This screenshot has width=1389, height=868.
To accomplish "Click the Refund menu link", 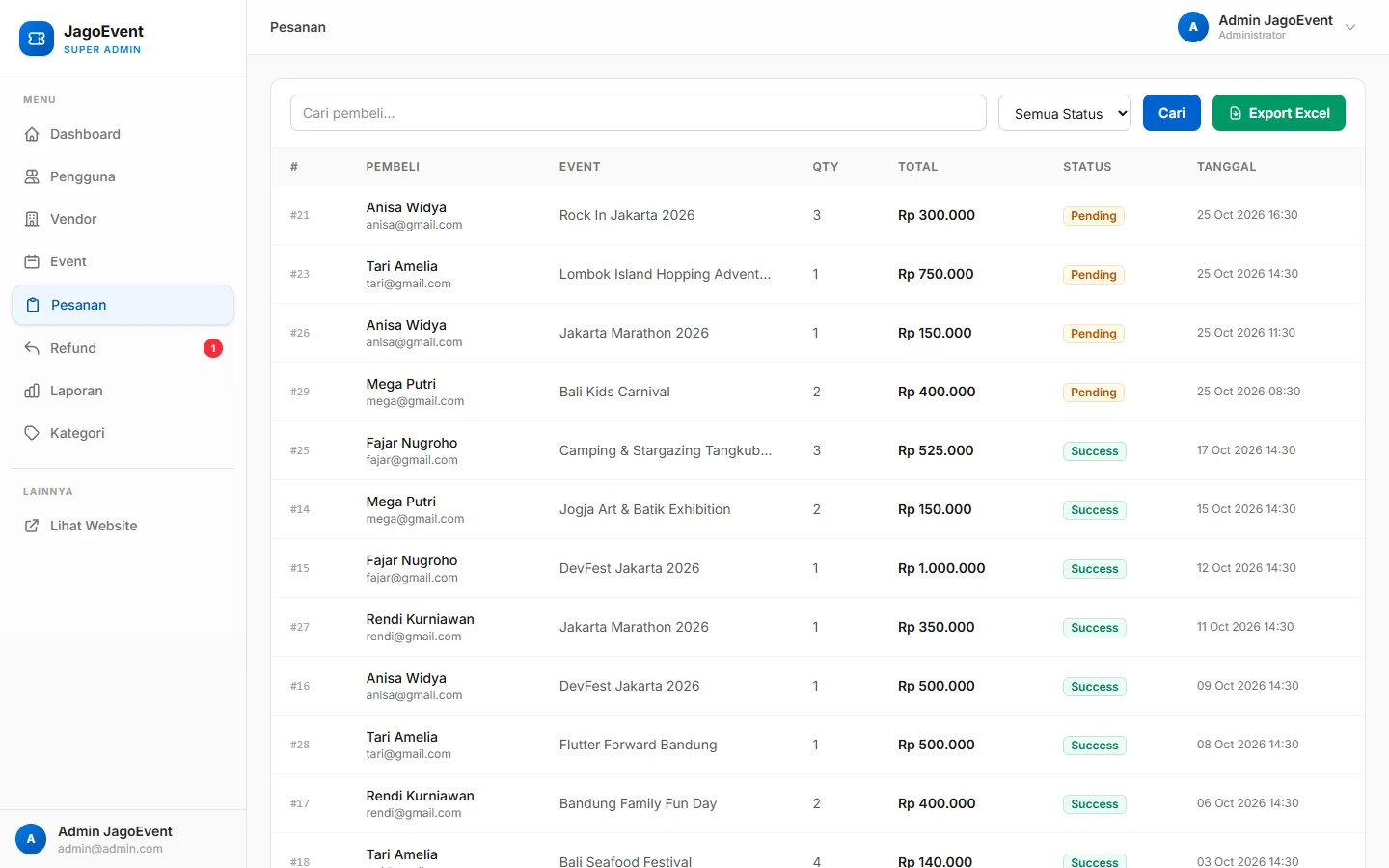I will (123, 348).
